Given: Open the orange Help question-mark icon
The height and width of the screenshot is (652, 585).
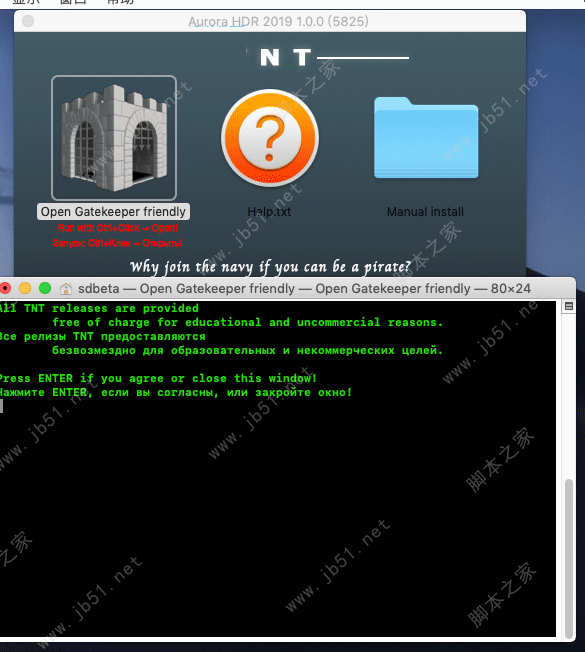Looking at the screenshot, I should (270, 138).
